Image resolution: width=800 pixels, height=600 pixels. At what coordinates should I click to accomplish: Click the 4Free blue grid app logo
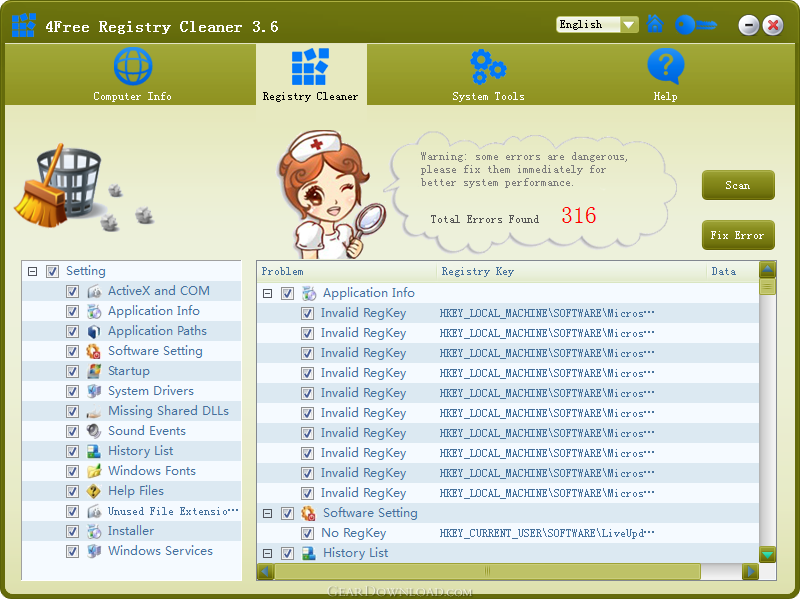pyautogui.click(x=23, y=25)
